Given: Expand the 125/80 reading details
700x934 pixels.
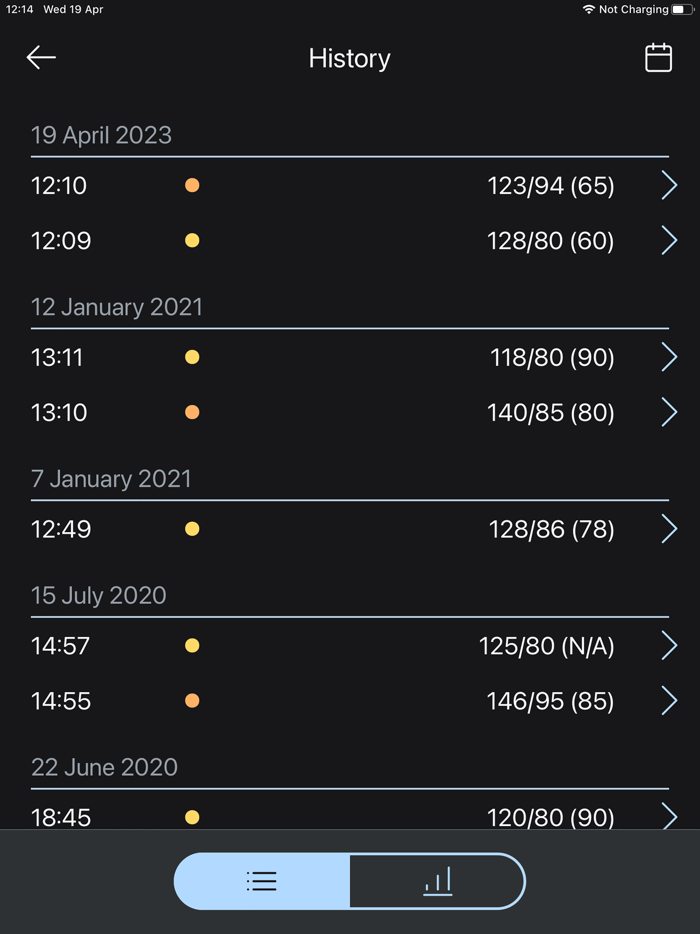Looking at the screenshot, I should click(669, 645).
